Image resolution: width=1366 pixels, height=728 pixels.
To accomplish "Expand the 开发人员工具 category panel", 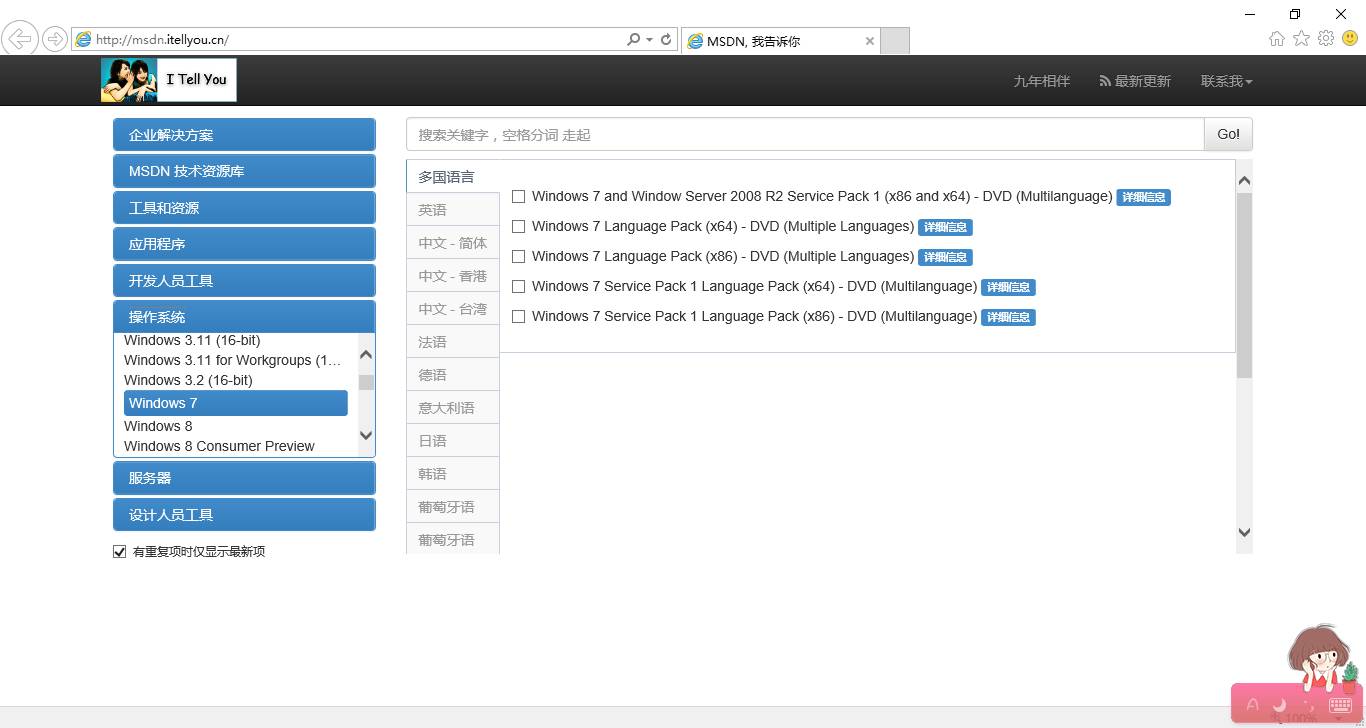I will 244,281.
